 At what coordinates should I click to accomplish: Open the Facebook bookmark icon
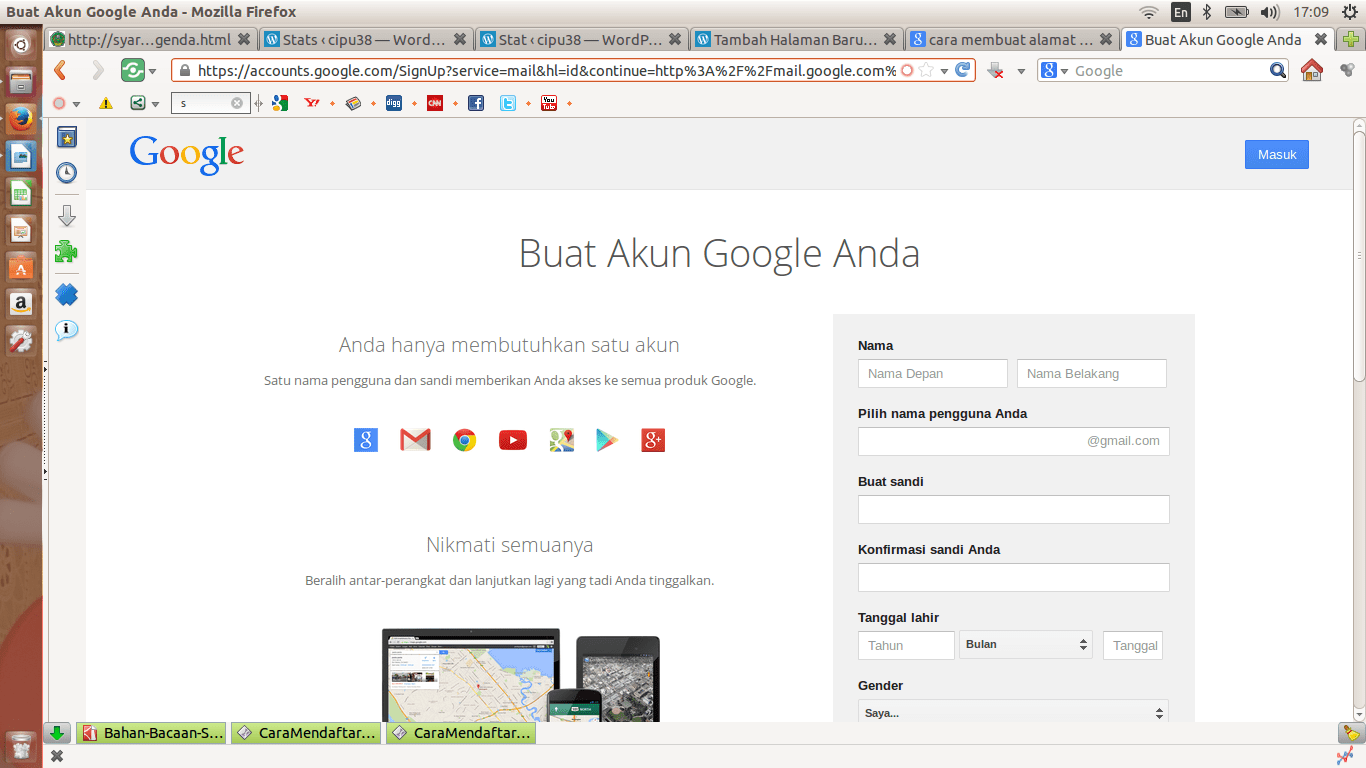[x=476, y=103]
